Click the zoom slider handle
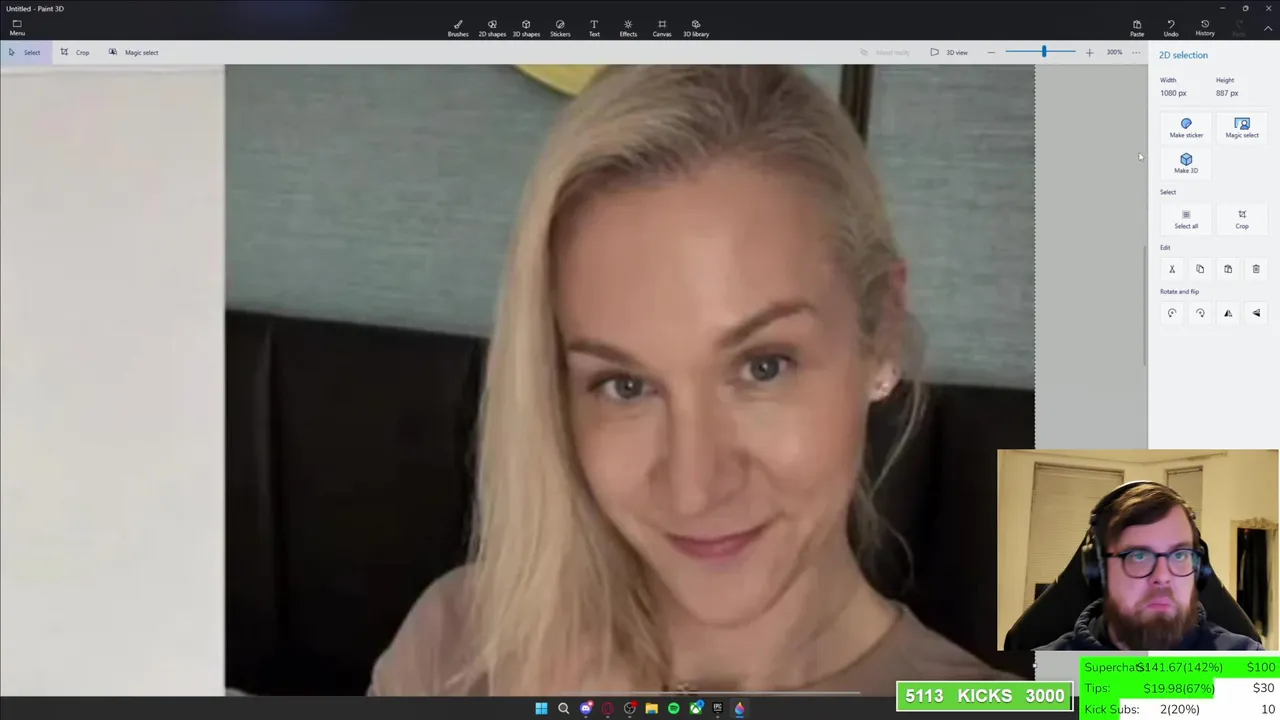Screen dimensions: 1280x720 (1044, 52)
